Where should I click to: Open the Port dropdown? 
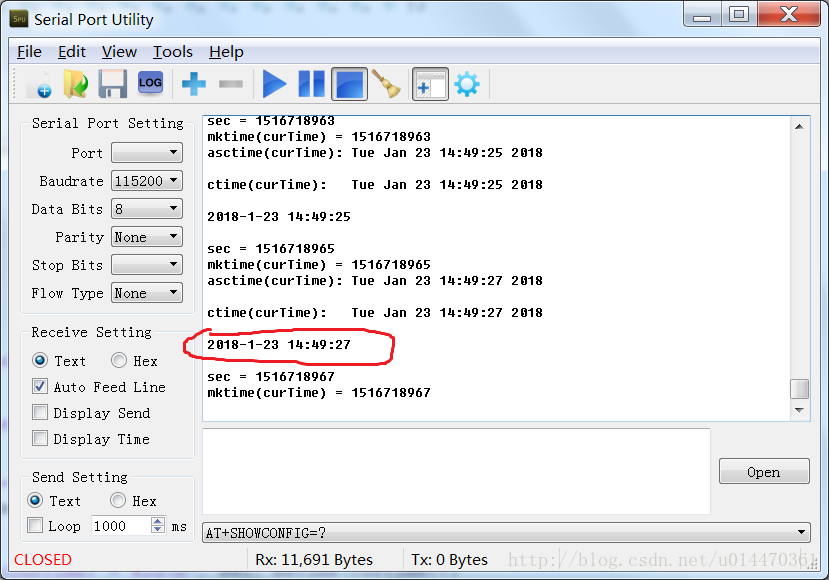pyautogui.click(x=147, y=152)
